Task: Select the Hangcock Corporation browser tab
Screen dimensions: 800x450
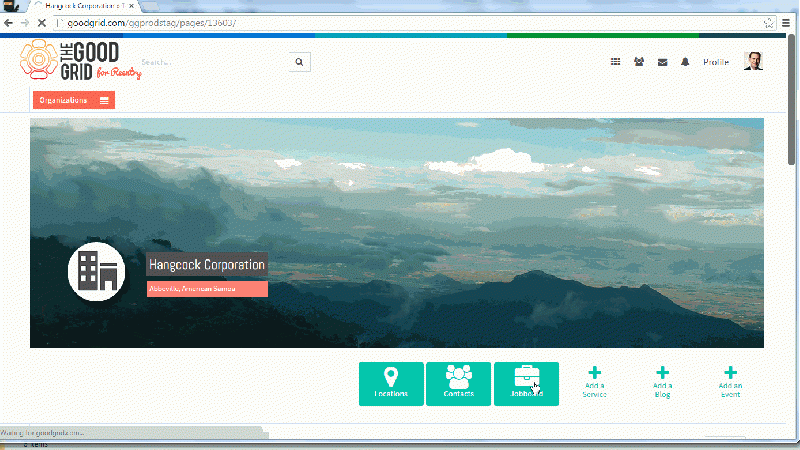Action: (84, 6)
